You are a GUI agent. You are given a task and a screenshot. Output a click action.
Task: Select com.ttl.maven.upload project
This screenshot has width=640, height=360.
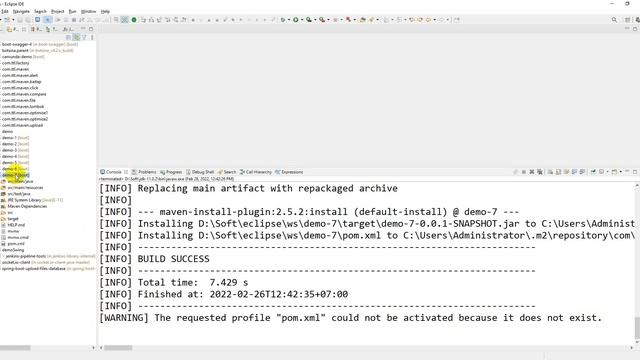point(22,125)
